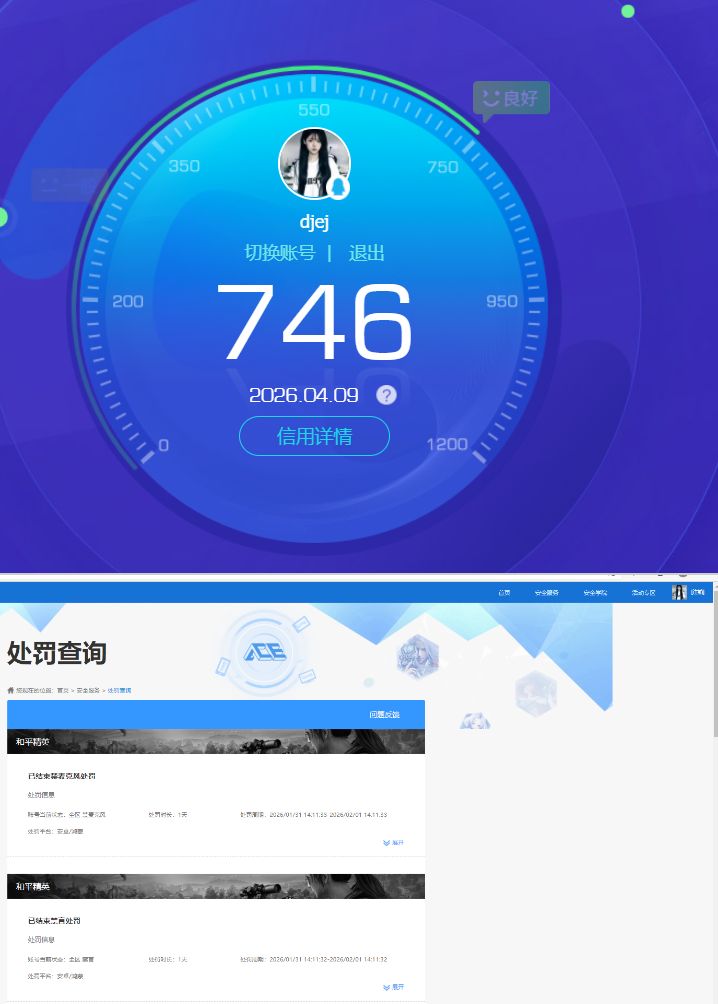Click the 550 mark on the gauge
This screenshot has width=718, height=1004.
[314, 109]
